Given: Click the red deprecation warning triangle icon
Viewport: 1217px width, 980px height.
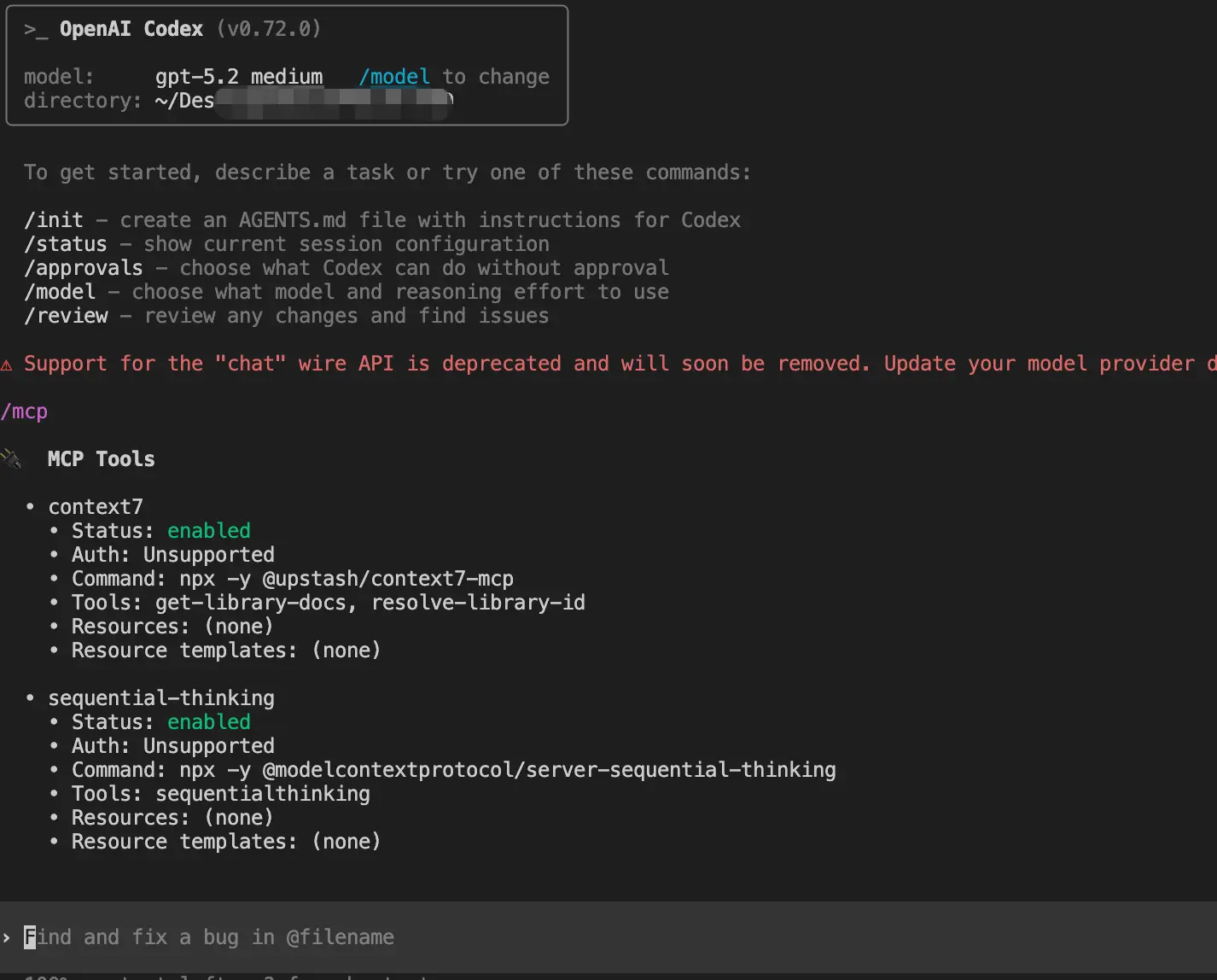Looking at the screenshot, I should click(7, 365).
